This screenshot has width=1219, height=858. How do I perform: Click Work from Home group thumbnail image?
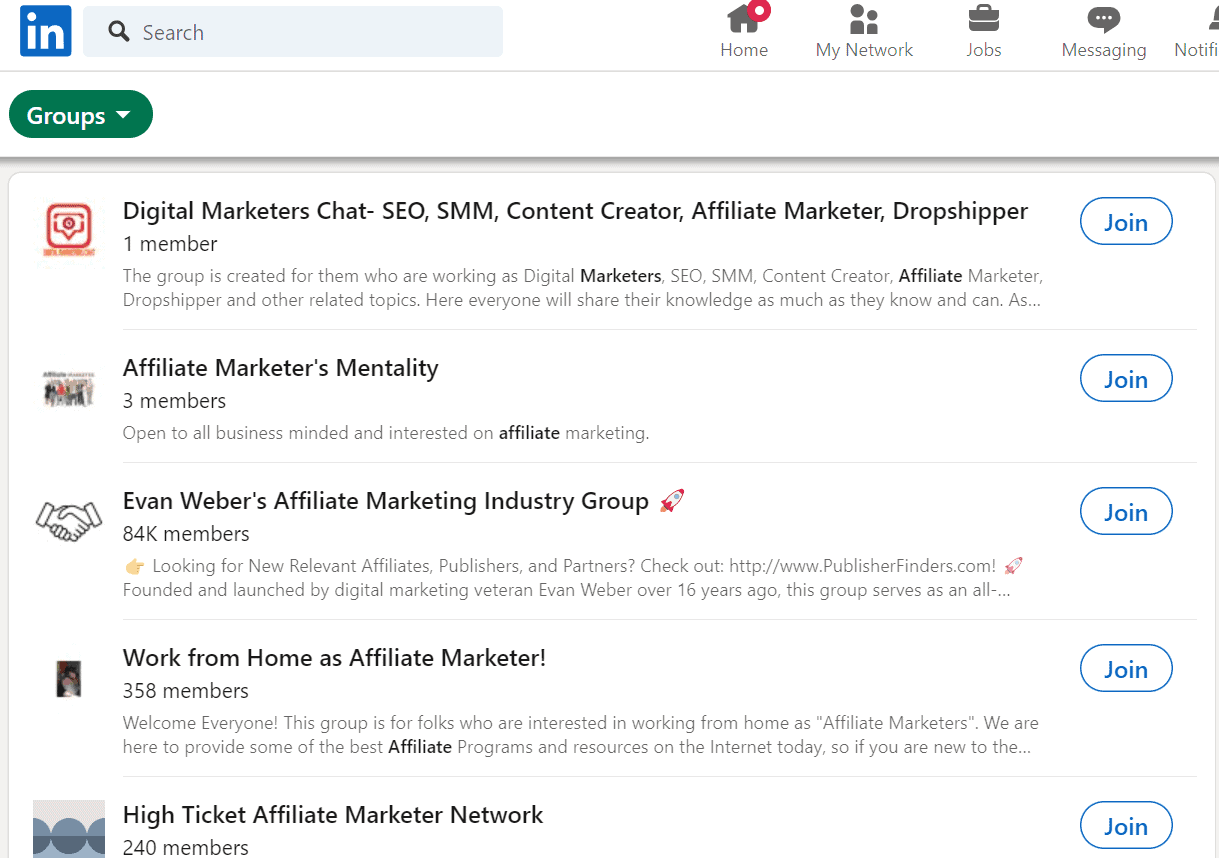(x=68, y=679)
